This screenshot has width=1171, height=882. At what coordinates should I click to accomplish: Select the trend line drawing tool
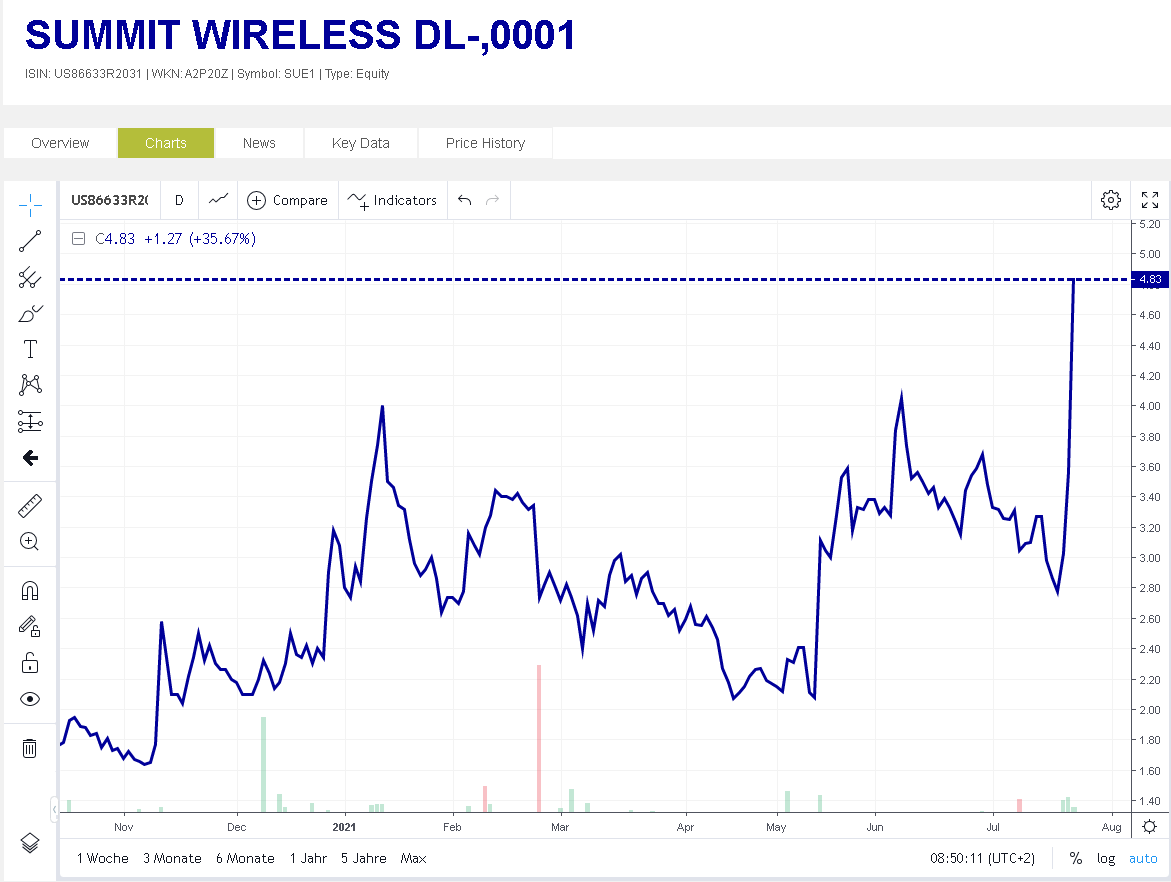[30, 240]
